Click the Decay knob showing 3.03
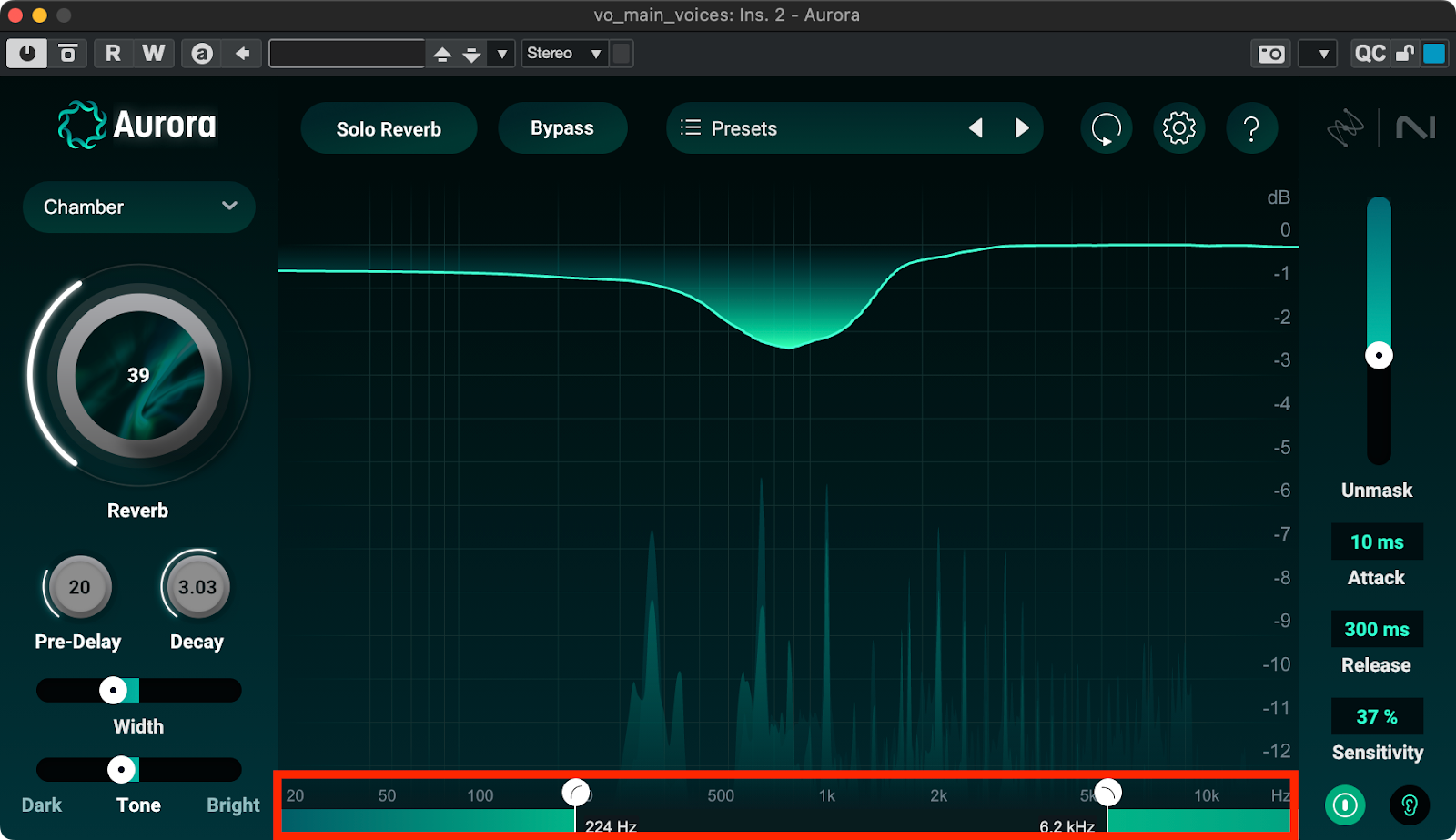 (197, 587)
